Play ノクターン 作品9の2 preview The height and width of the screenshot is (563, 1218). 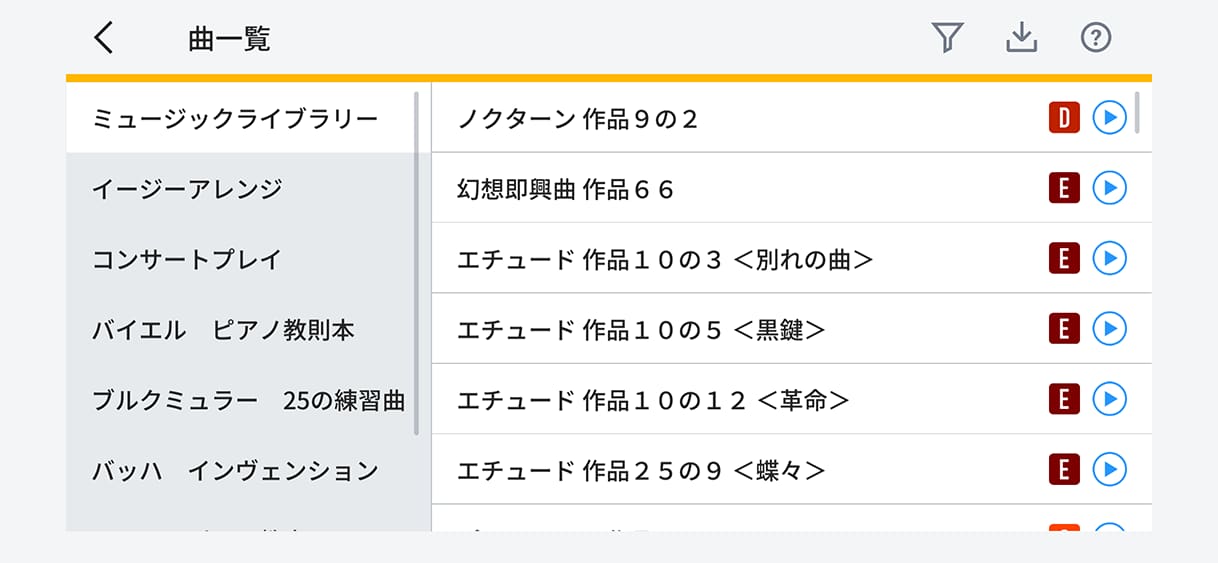(1109, 118)
